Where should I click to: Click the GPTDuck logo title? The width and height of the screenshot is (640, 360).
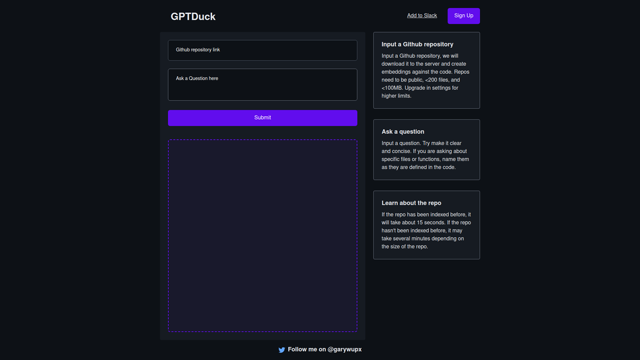[193, 16]
